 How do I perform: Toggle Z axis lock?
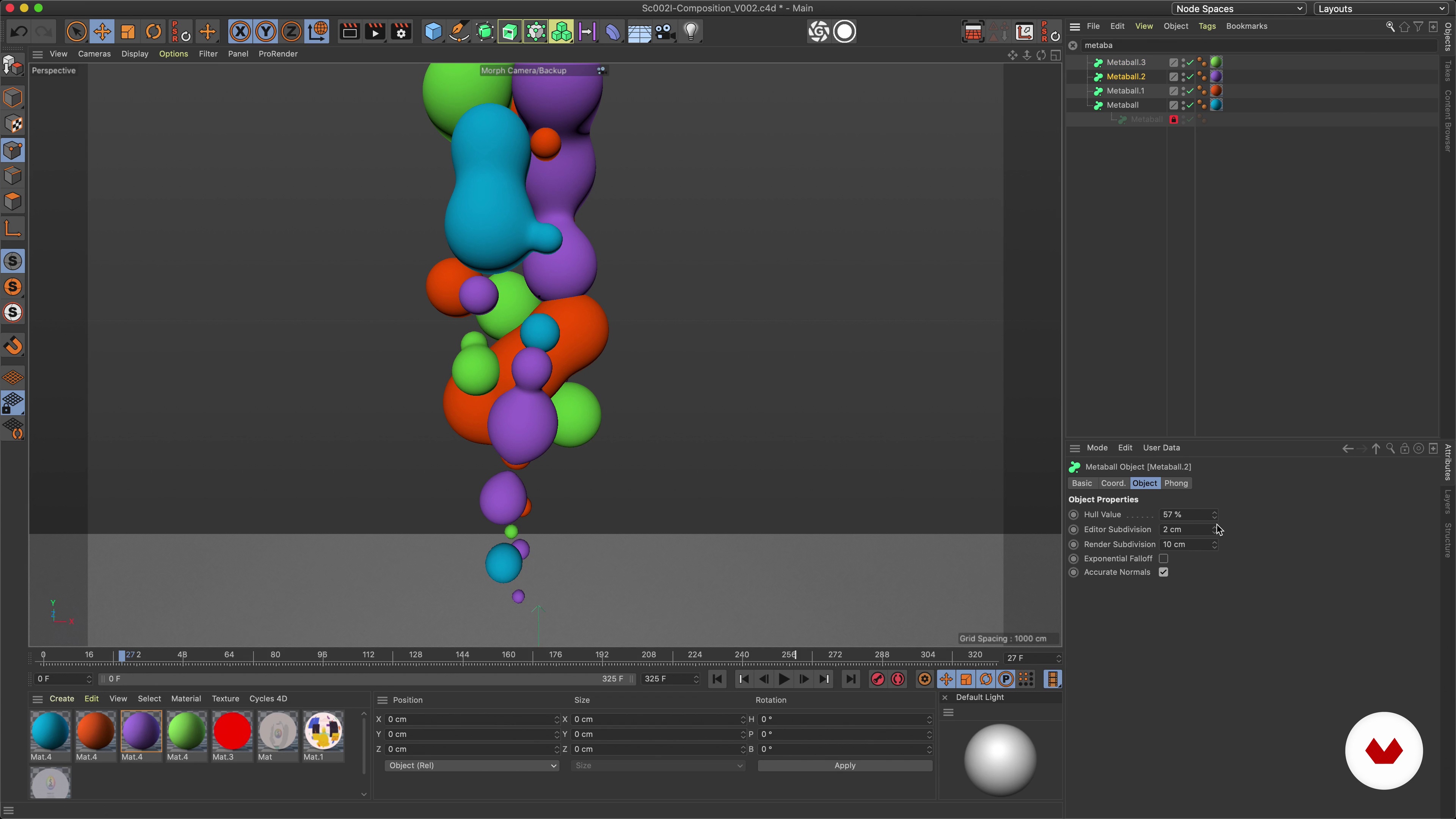pyautogui.click(x=292, y=31)
